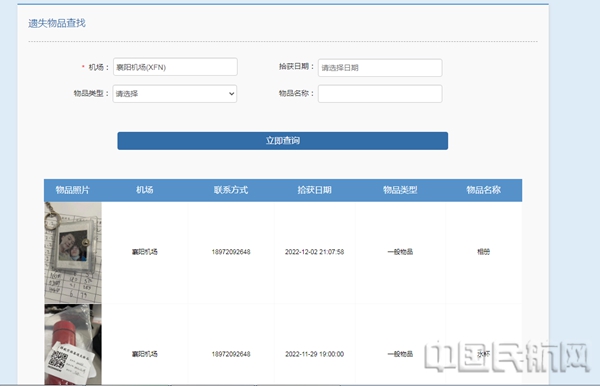This screenshot has width=600, height=386.
Task: Click the item name in the 2022-12-02 row
Action: [484, 252]
